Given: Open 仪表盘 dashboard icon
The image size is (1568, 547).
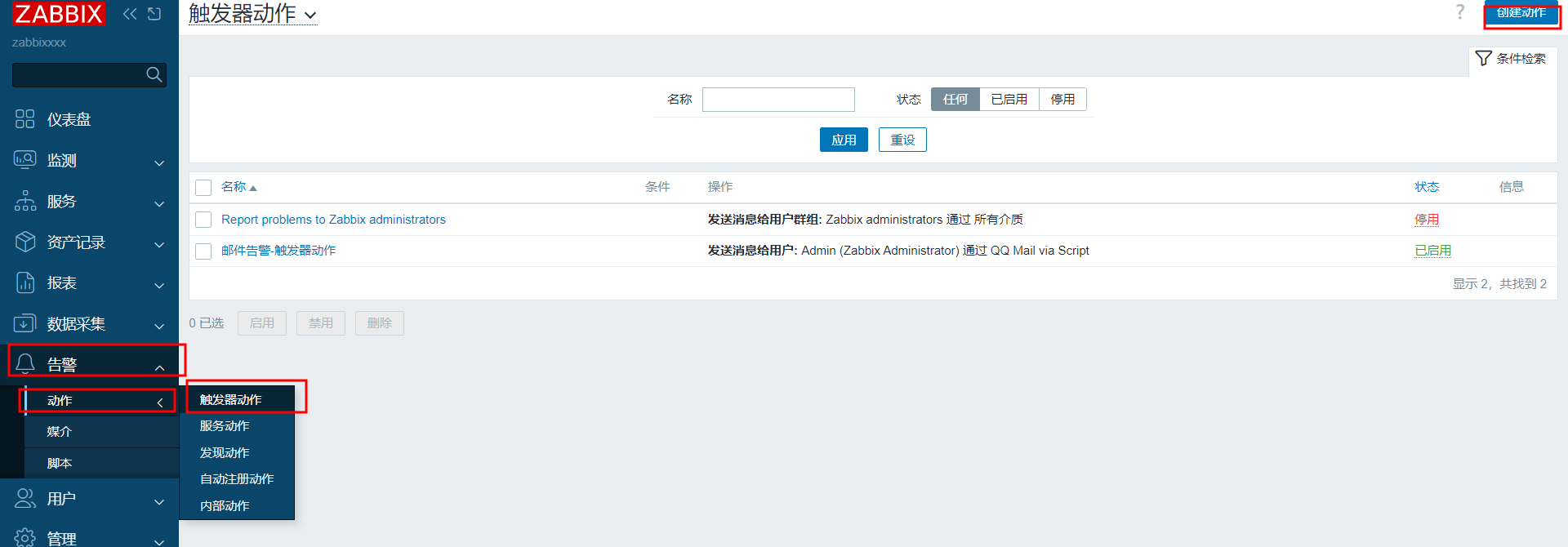Looking at the screenshot, I should pyautogui.click(x=25, y=119).
